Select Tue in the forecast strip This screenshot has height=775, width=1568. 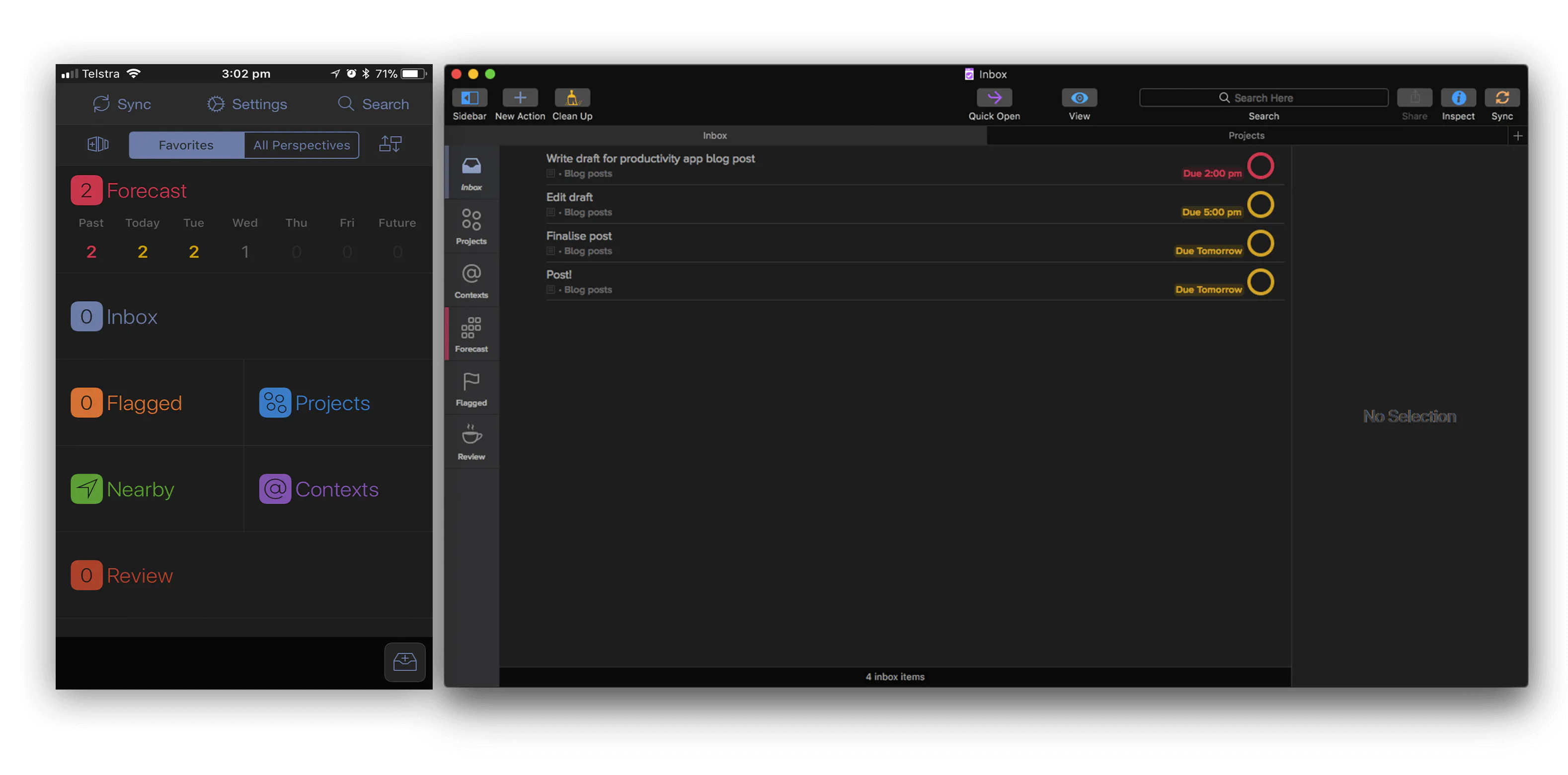[194, 238]
